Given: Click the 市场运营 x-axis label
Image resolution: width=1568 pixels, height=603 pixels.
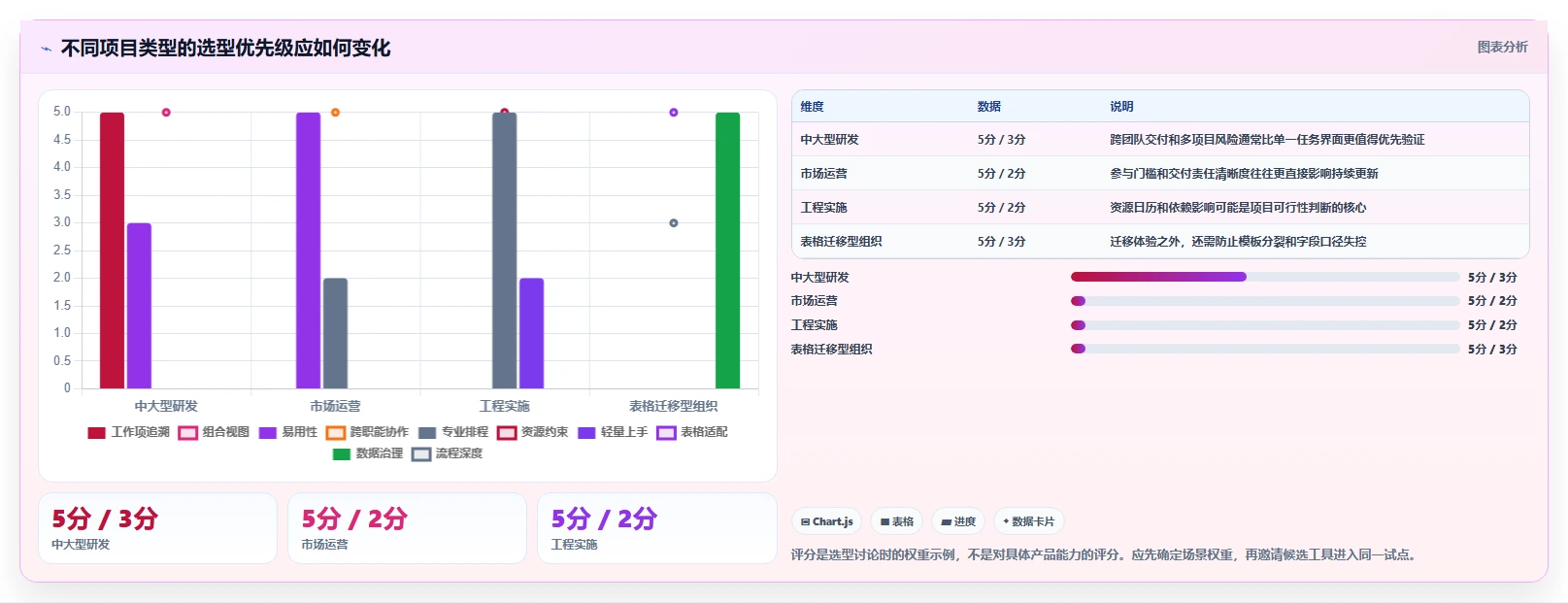Looking at the screenshot, I should pyautogui.click(x=335, y=406).
